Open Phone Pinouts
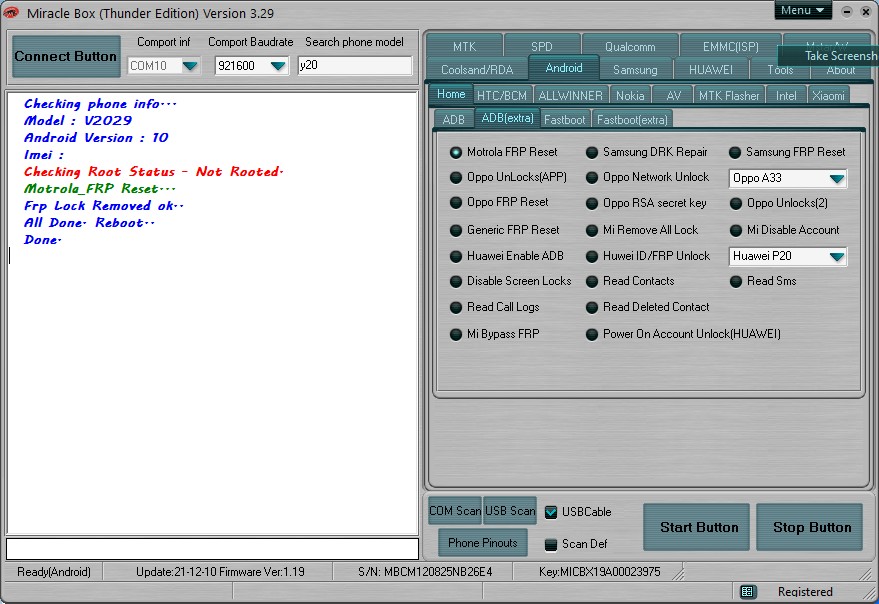The height and width of the screenshot is (604, 879). [483, 543]
